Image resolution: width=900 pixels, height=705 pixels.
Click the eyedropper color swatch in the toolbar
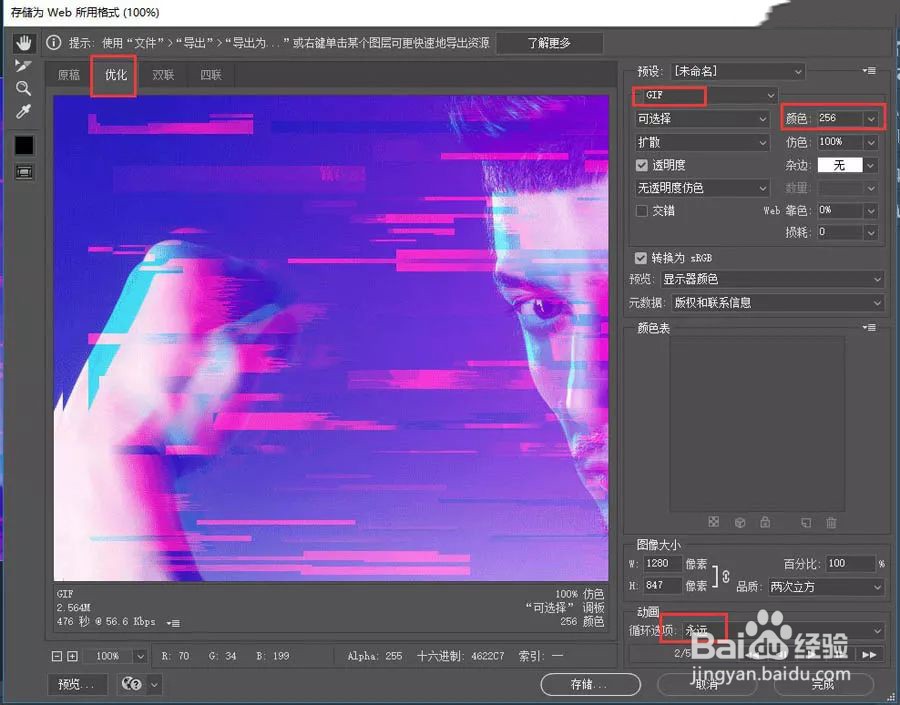pyautogui.click(x=24, y=144)
